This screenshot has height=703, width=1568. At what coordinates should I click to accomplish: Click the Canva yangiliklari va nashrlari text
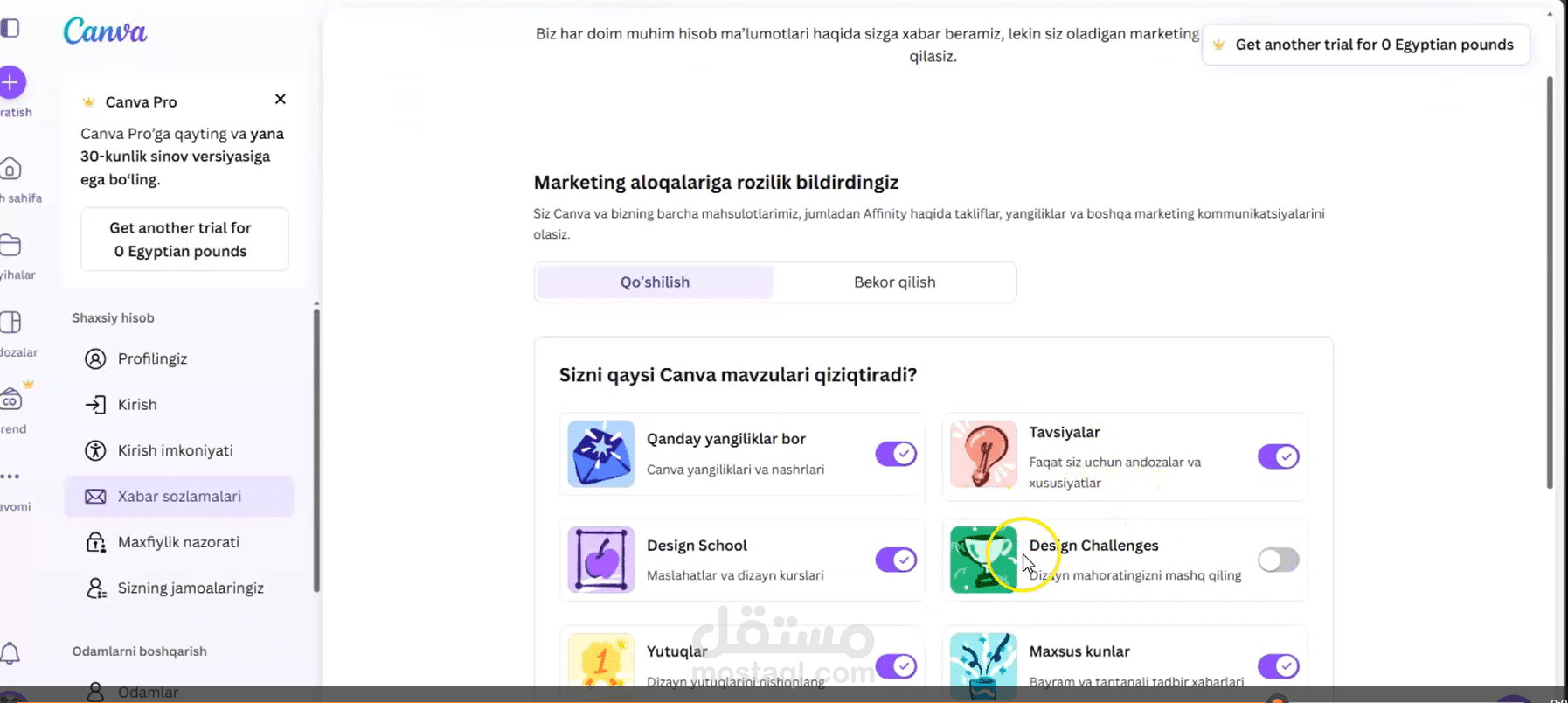735,470
